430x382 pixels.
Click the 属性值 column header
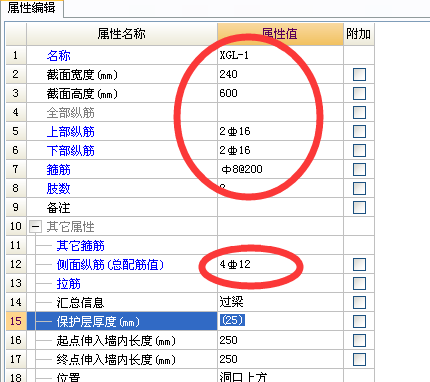pos(280,34)
